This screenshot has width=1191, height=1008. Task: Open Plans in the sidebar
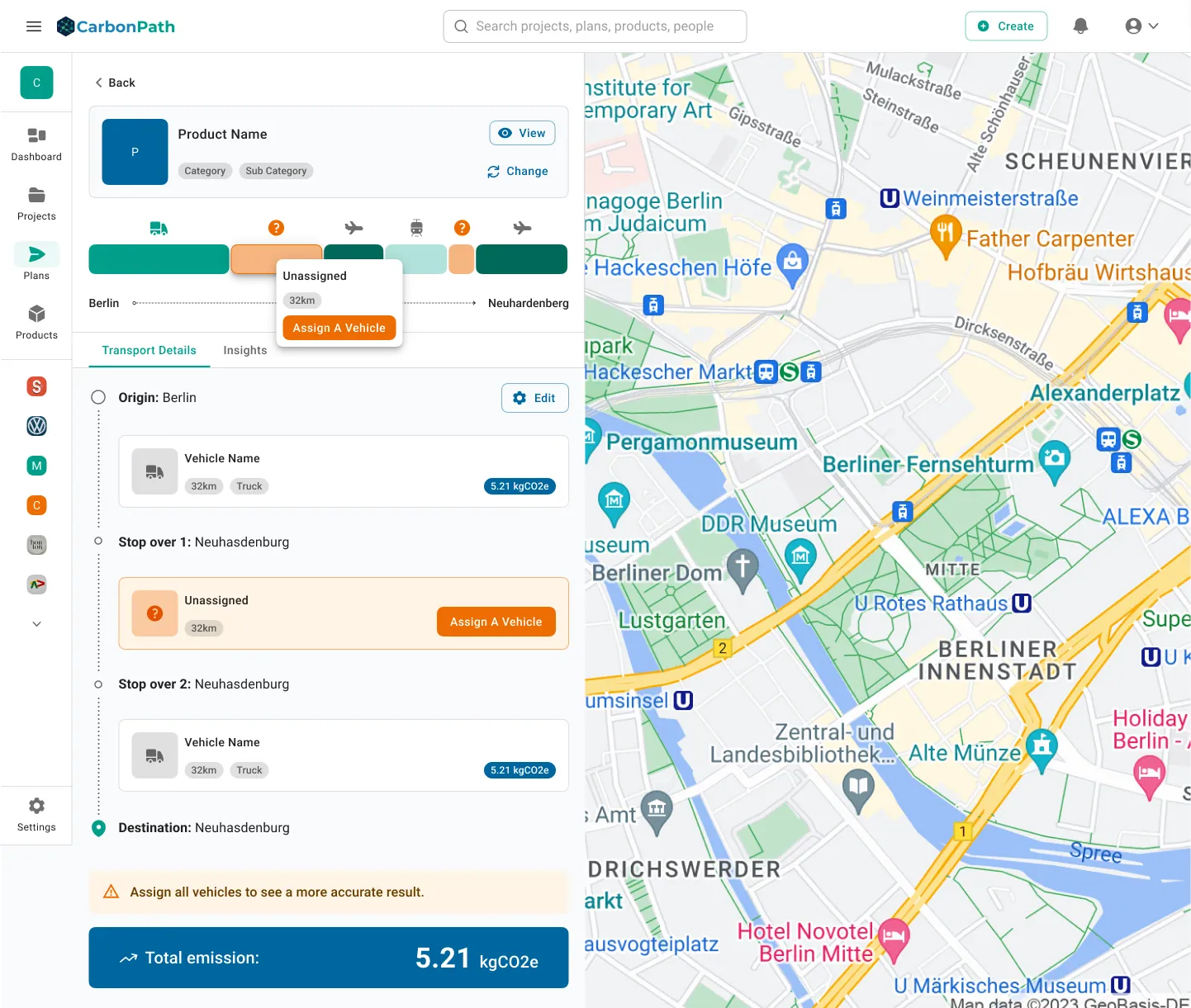(36, 262)
